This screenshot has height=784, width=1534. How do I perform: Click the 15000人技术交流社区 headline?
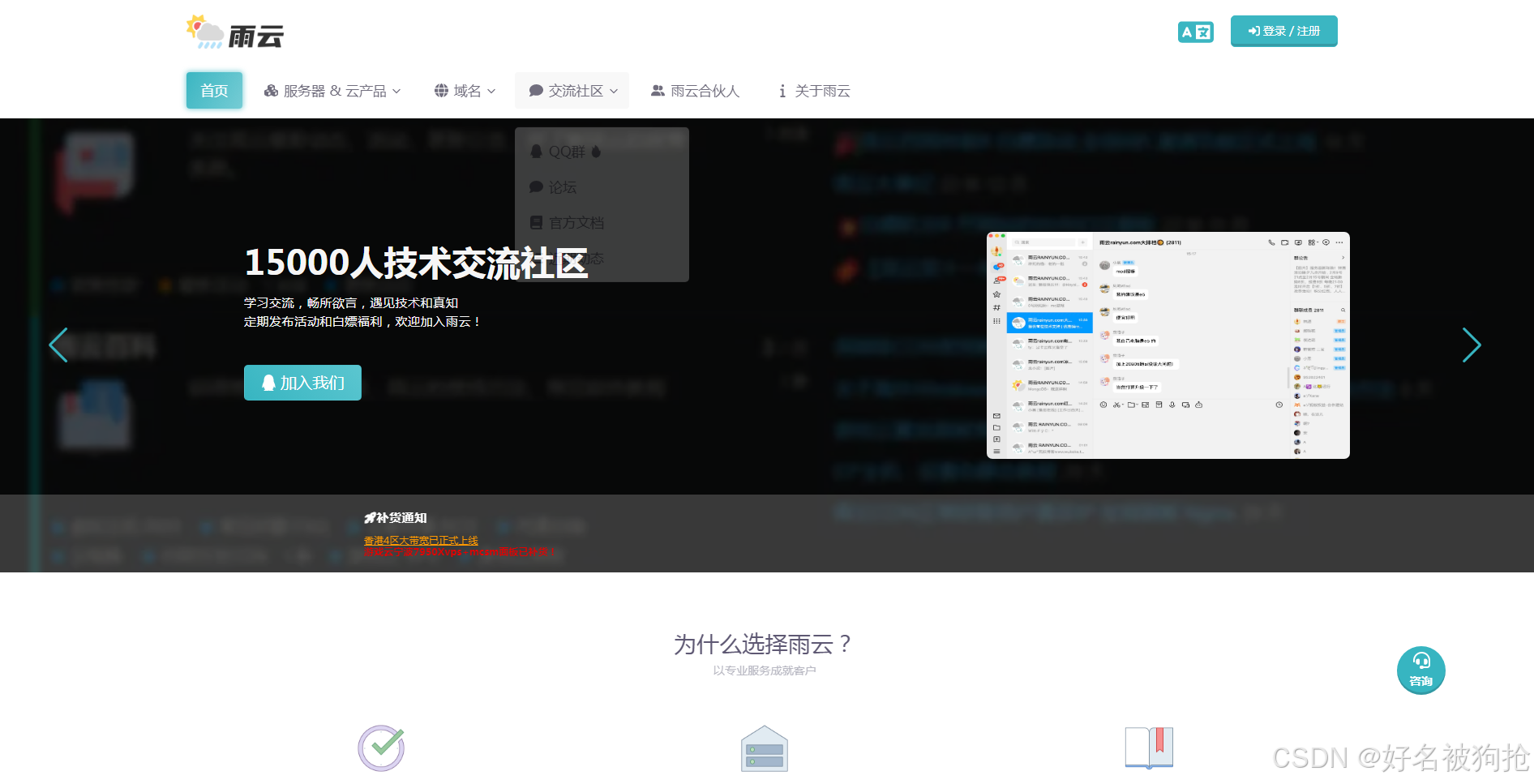[416, 263]
